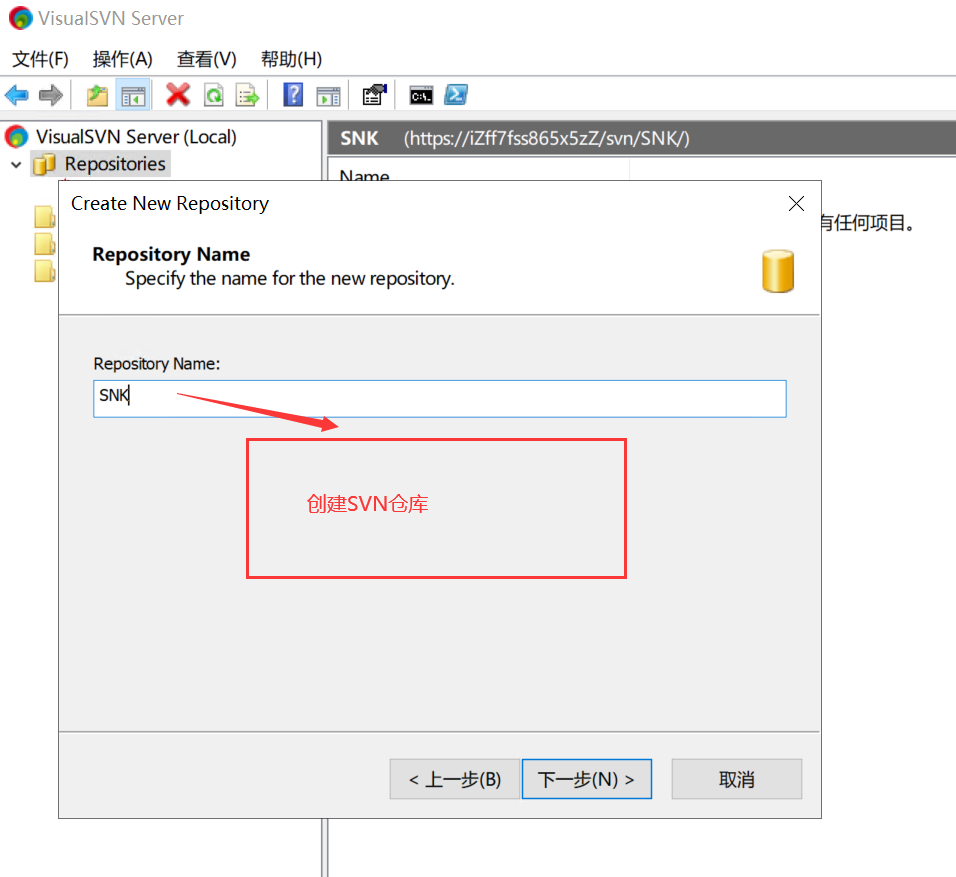
Task: Close the Create New Repository dialog
Action: pos(796,204)
